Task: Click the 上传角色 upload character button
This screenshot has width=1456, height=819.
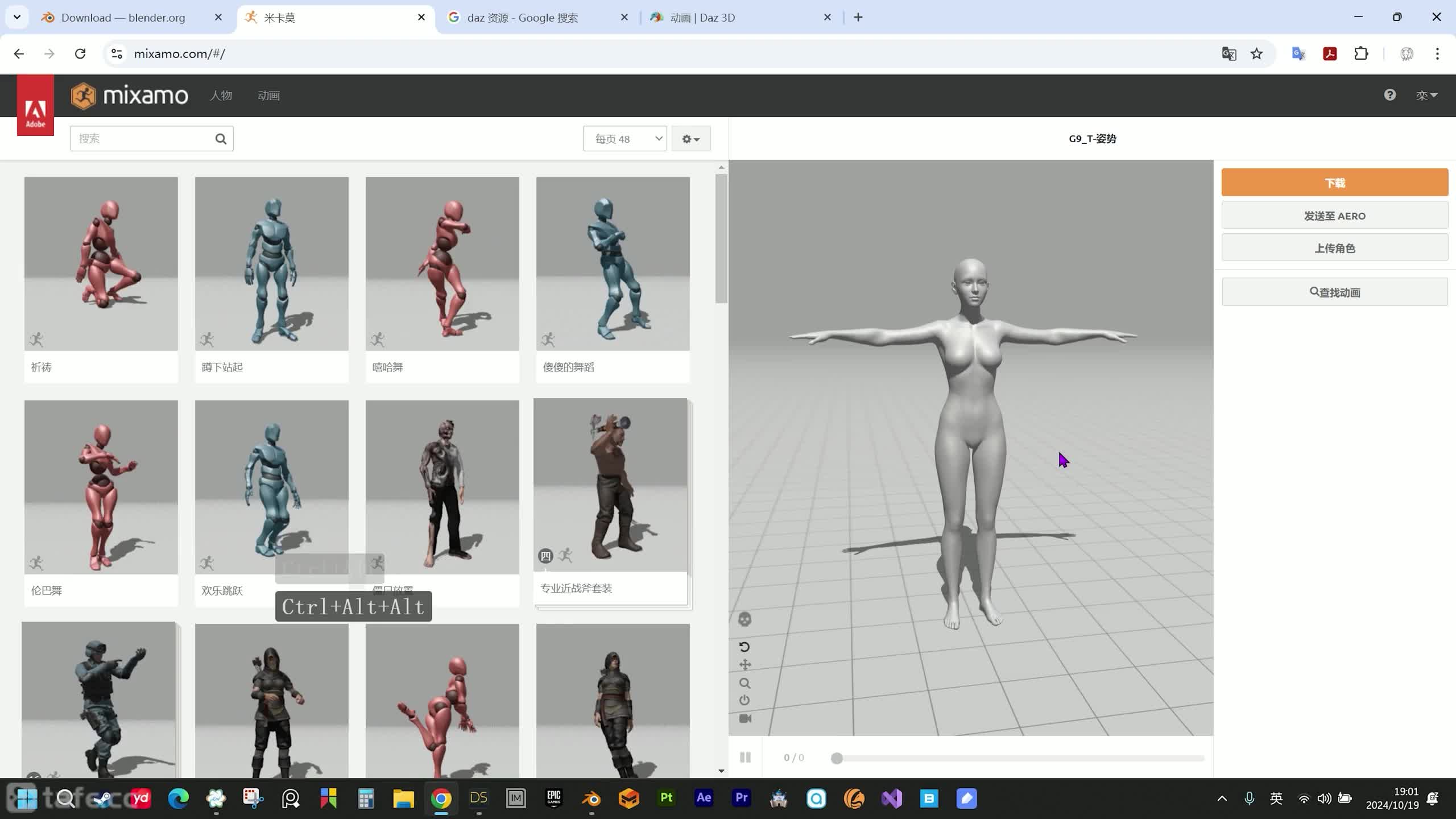Action: [1335, 248]
